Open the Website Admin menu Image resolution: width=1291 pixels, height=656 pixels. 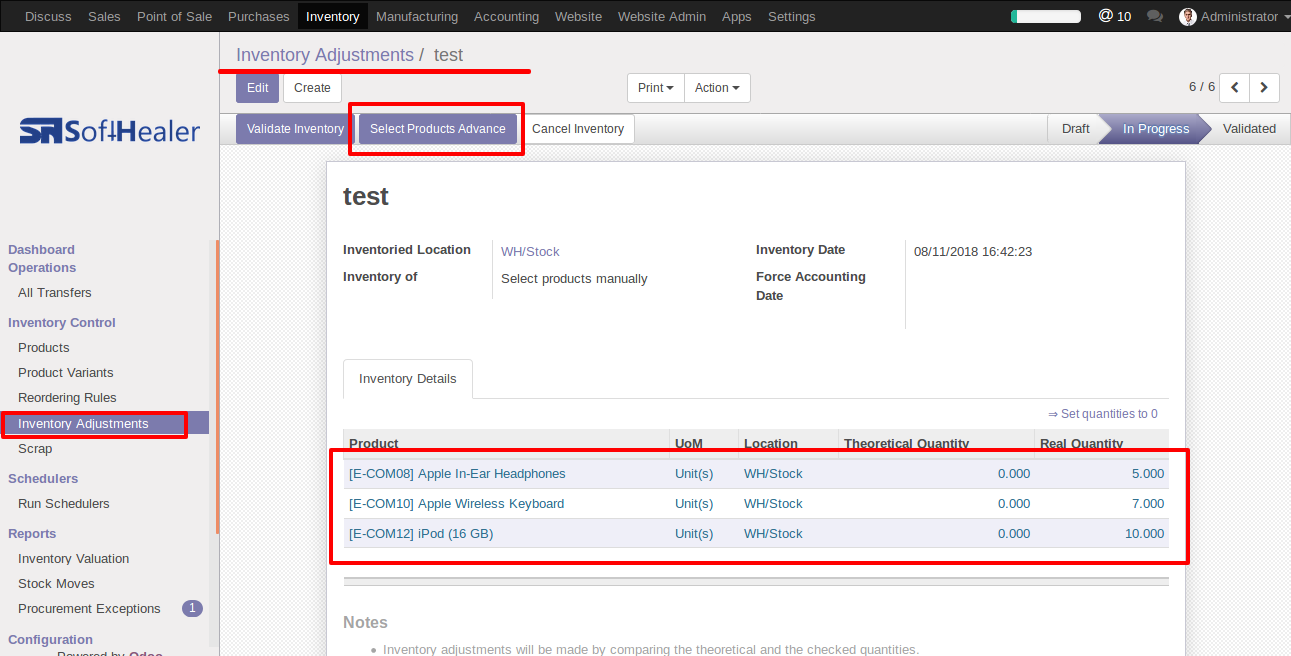click(662, 16)
